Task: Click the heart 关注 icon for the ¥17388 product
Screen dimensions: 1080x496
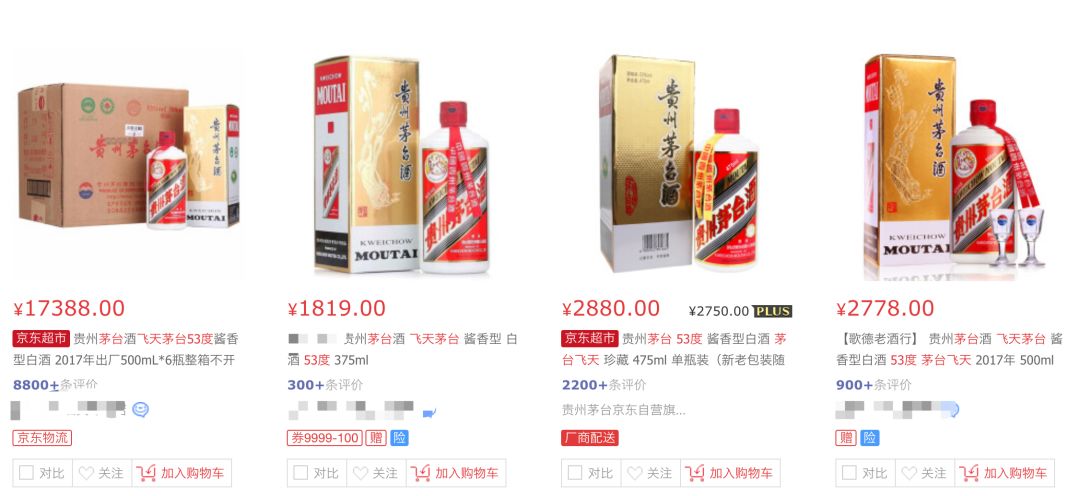Action: click(86, 473)
